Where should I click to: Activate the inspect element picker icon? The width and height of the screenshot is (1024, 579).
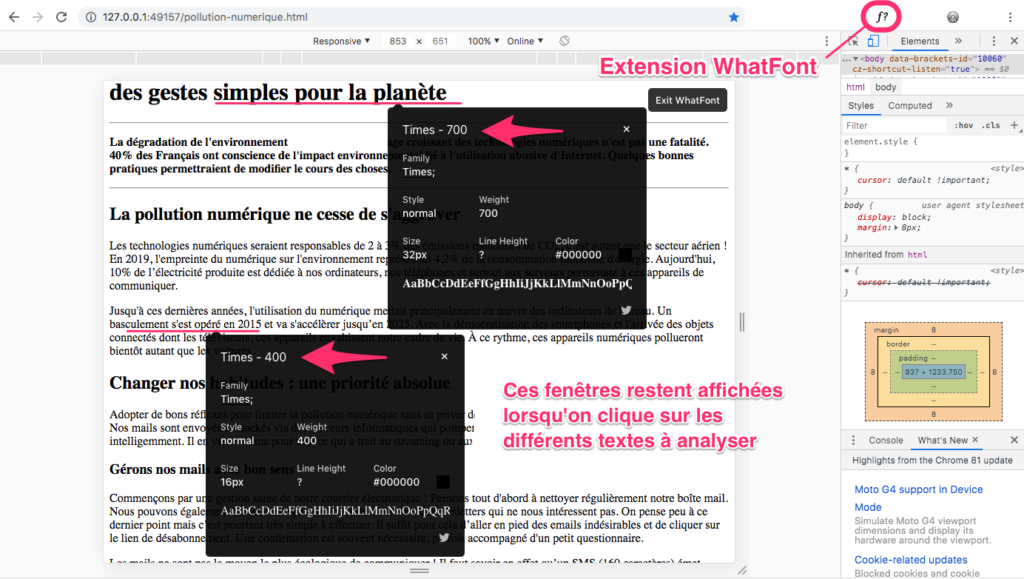click(853, 41)
